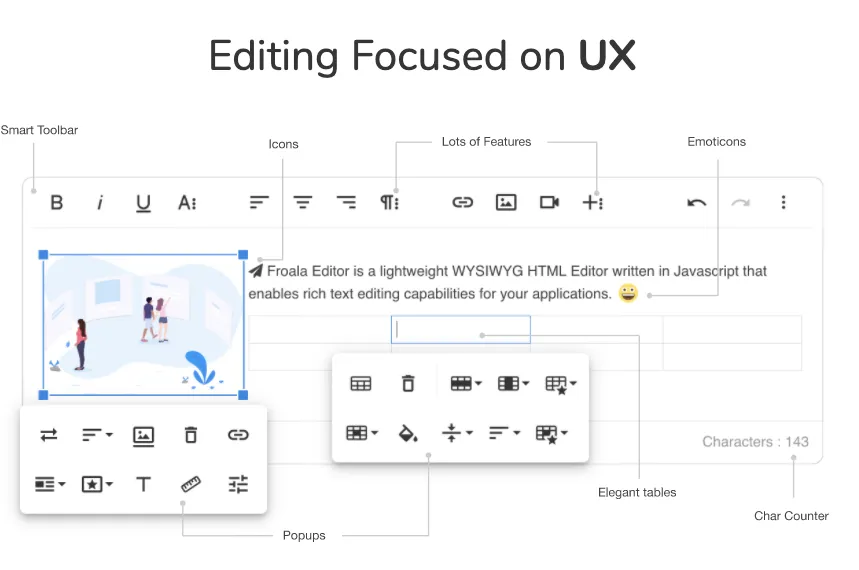Click the trash icon in table popup
Viewport: 859px width, 570px height.
(x=408, y=383)
